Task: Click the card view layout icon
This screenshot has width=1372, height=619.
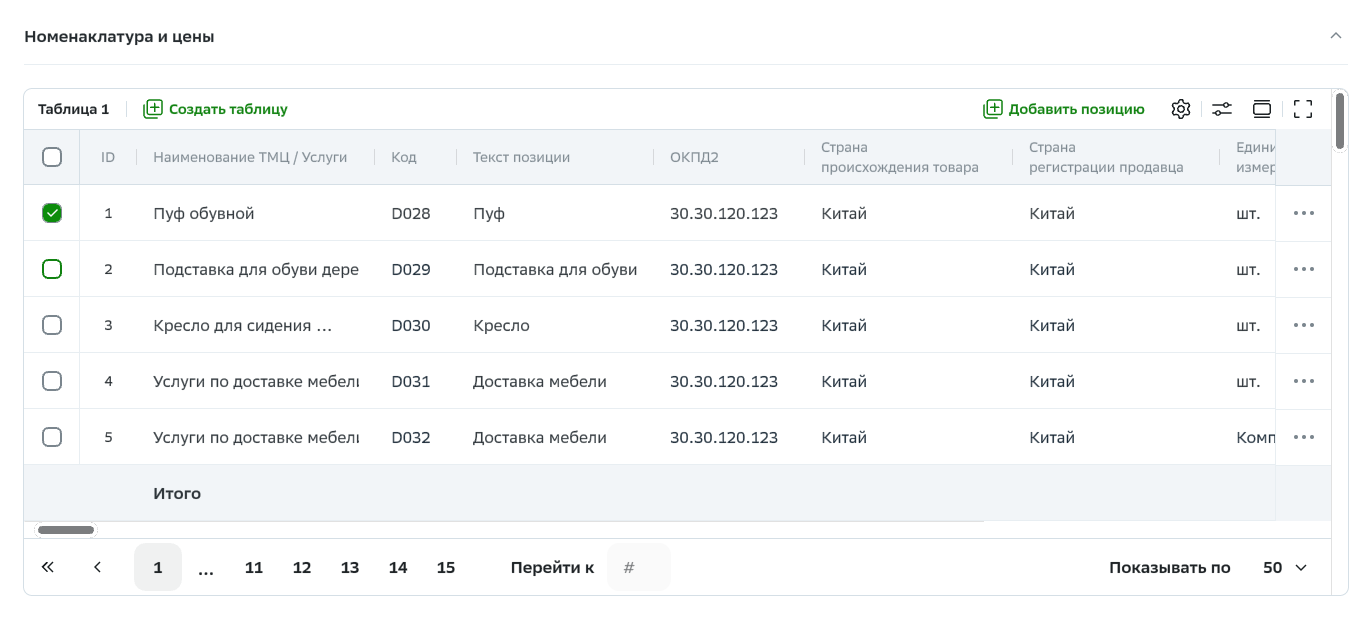Action: pos(1262,109)
